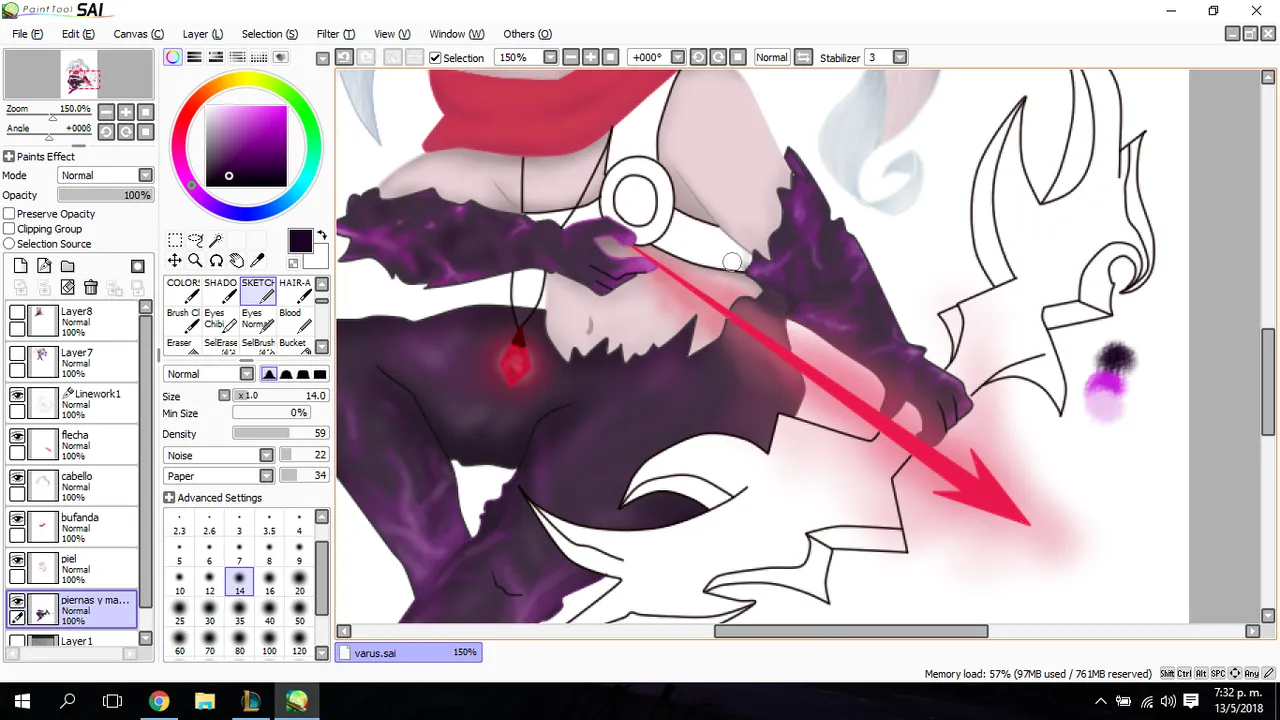Select the Hand pan tool

[x=237, y=261]
